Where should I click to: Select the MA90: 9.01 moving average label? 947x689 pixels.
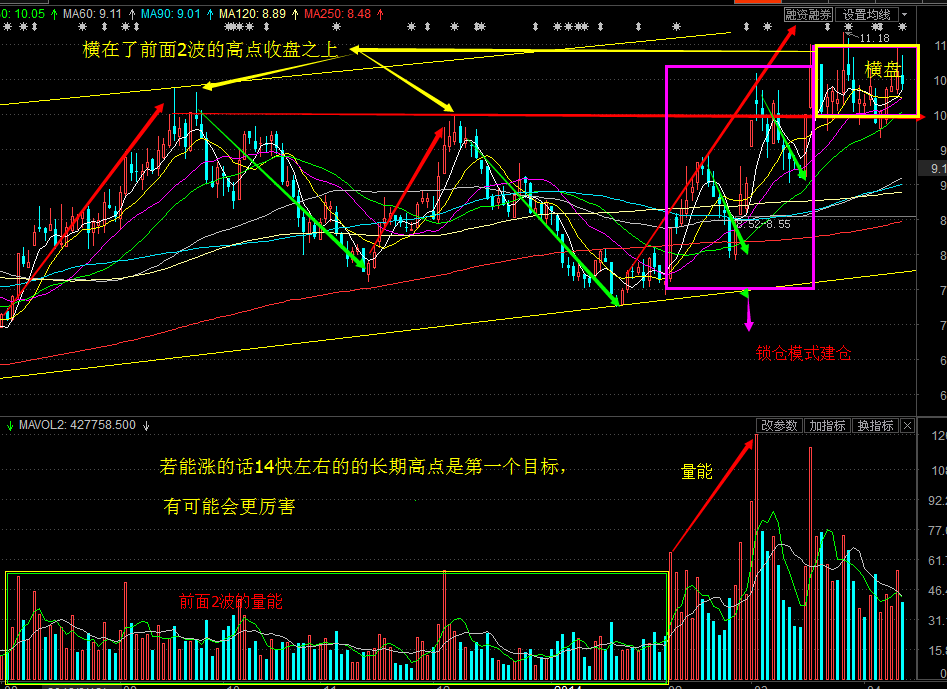(170, 14)
